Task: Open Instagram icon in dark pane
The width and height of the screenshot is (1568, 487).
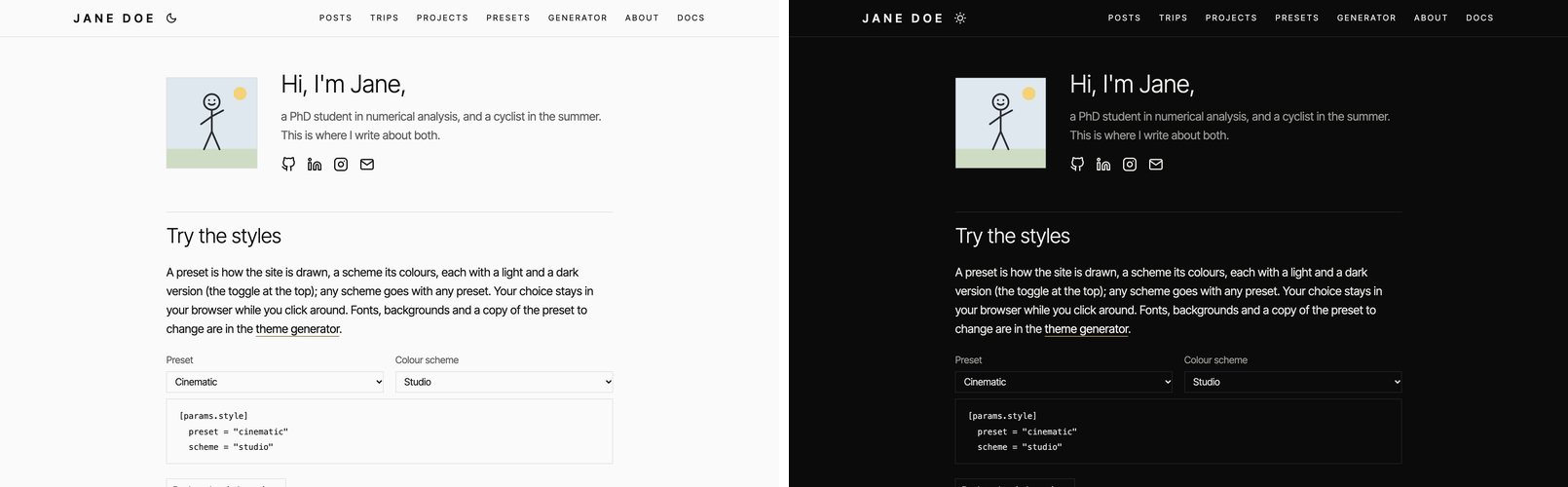Action: click(1130, 165)
